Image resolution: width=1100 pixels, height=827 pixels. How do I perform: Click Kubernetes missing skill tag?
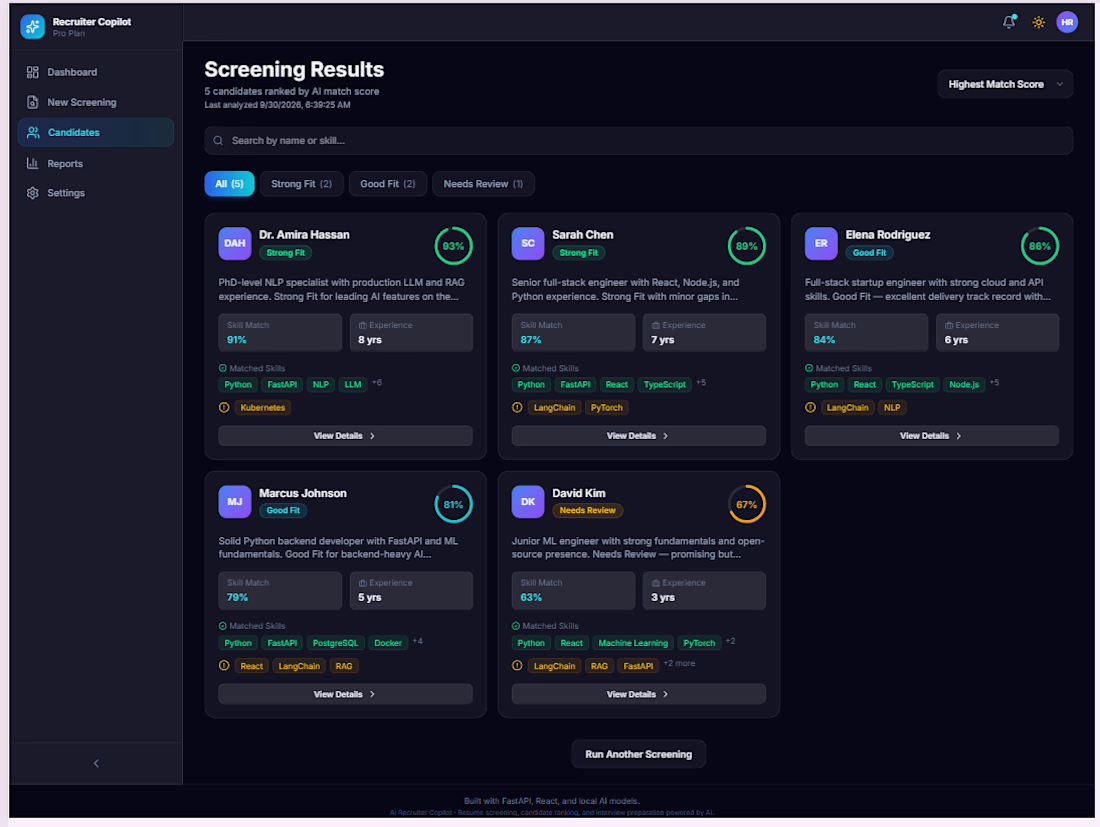pyautogui.click(x=262, y=408)
